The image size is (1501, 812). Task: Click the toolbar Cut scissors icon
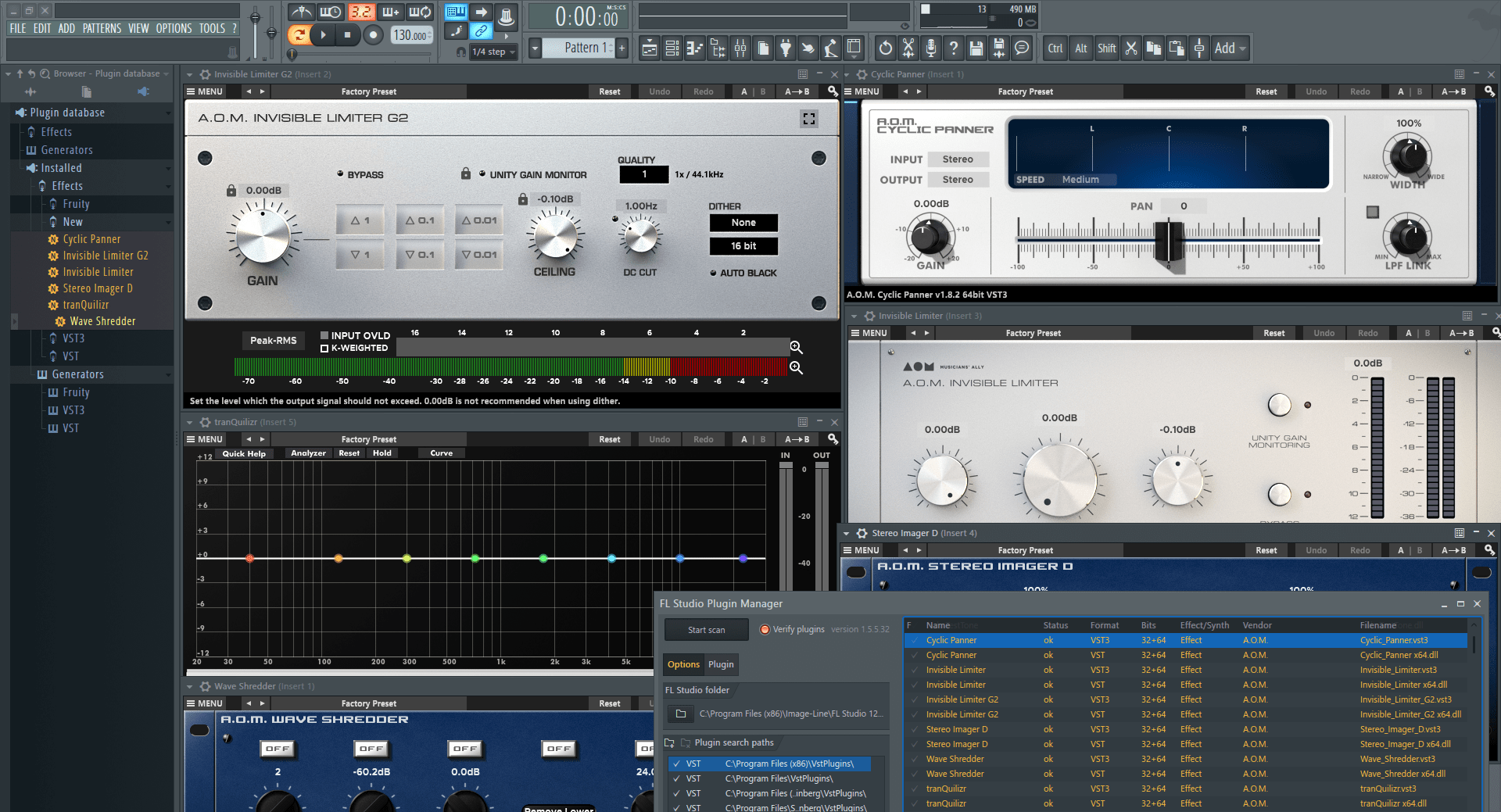[x=1130, y=48]
